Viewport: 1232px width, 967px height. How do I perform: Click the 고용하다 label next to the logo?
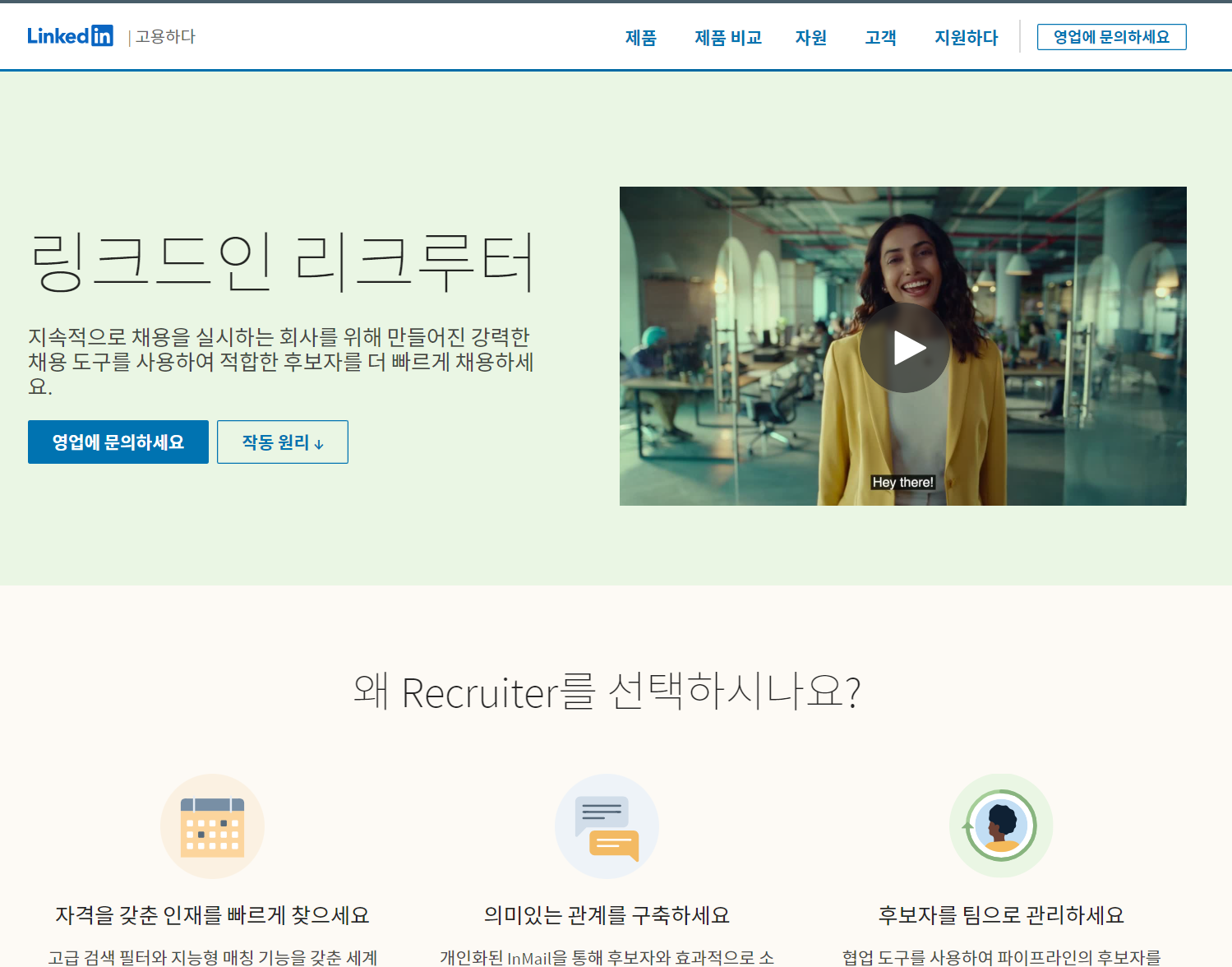tap(164, 35)
